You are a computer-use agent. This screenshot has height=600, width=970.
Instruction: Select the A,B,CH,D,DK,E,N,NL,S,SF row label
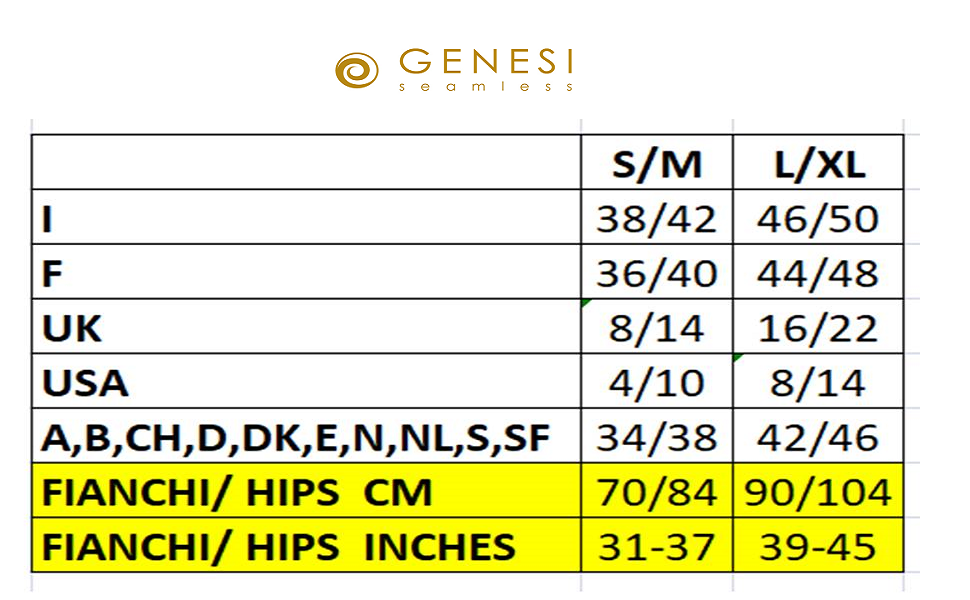click(296, 436)
